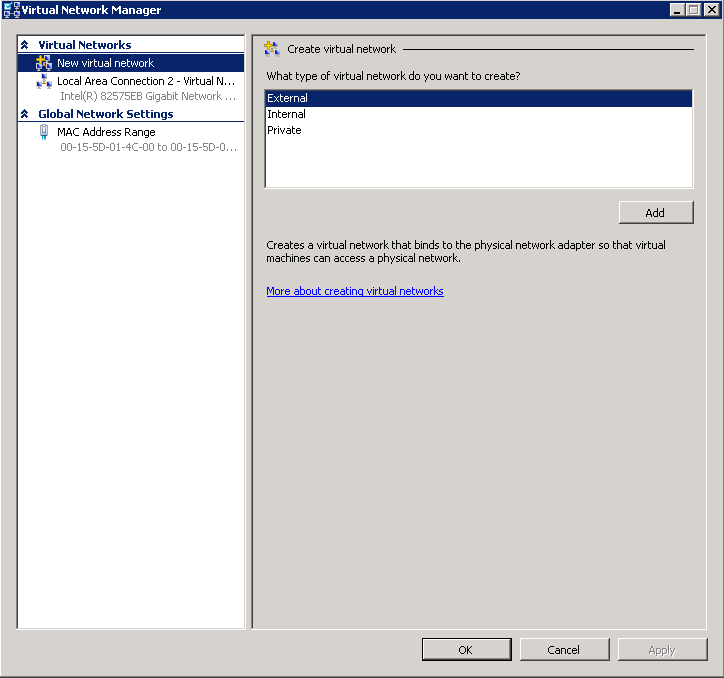Collapse the Virtual Networks section
Image resolution: width=724 pixels, height=678 pixels.
click(x=25, y=45)
